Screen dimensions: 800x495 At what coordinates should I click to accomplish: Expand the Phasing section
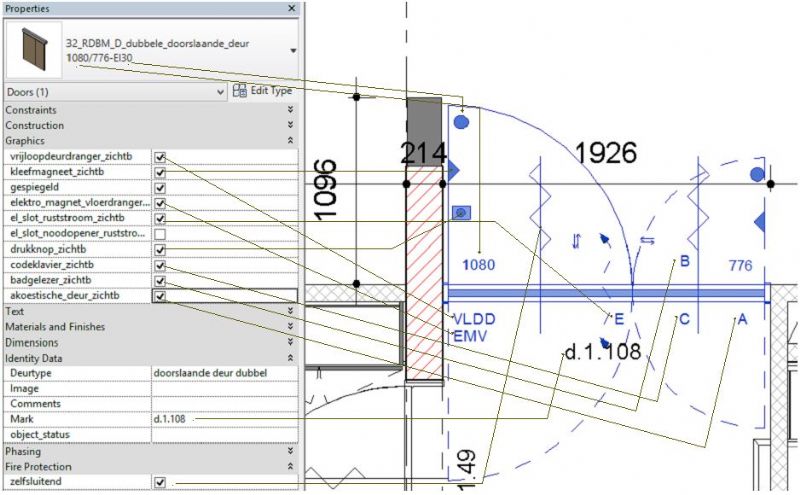(290, 451)
